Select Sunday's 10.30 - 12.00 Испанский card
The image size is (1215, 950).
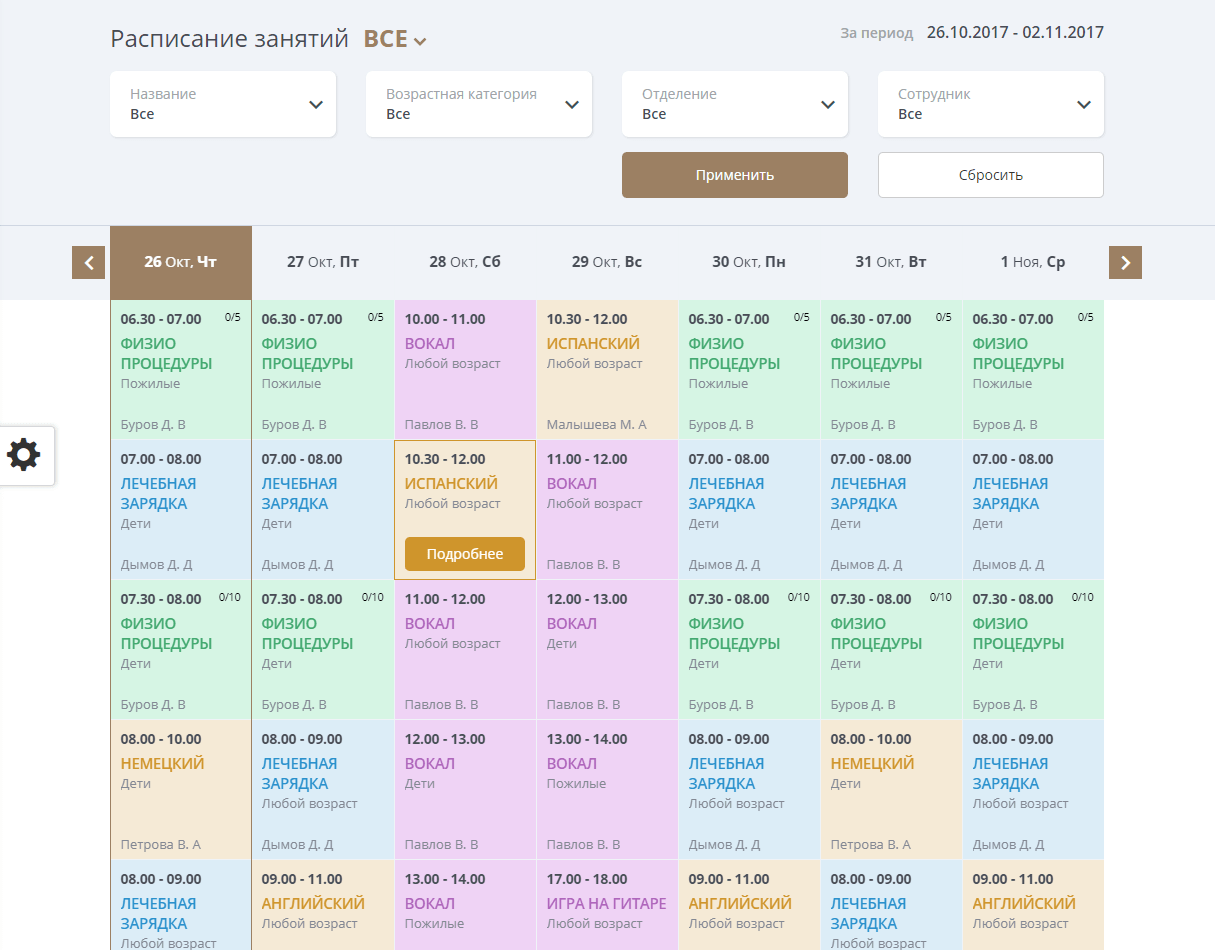(607, 369)
